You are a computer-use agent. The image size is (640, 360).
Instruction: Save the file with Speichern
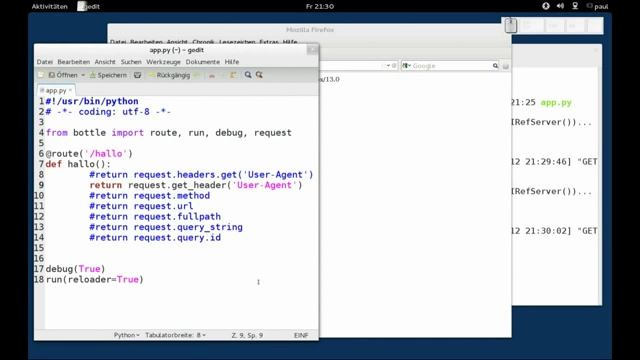click(x=109, y=75)
